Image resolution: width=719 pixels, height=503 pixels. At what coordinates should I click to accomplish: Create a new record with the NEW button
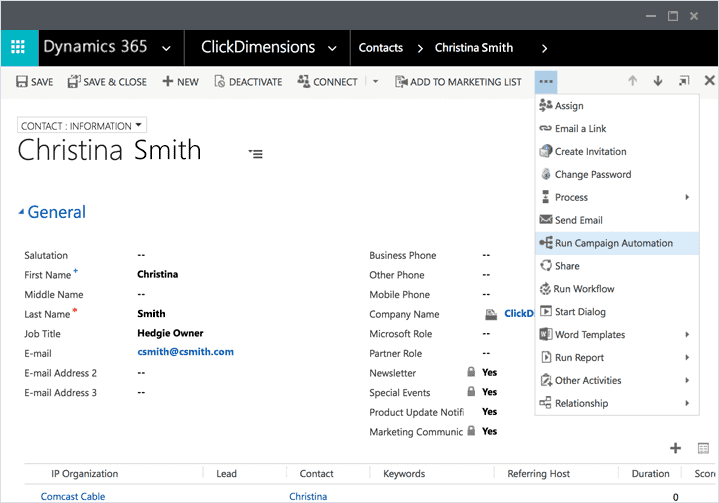tap(180, 82)
